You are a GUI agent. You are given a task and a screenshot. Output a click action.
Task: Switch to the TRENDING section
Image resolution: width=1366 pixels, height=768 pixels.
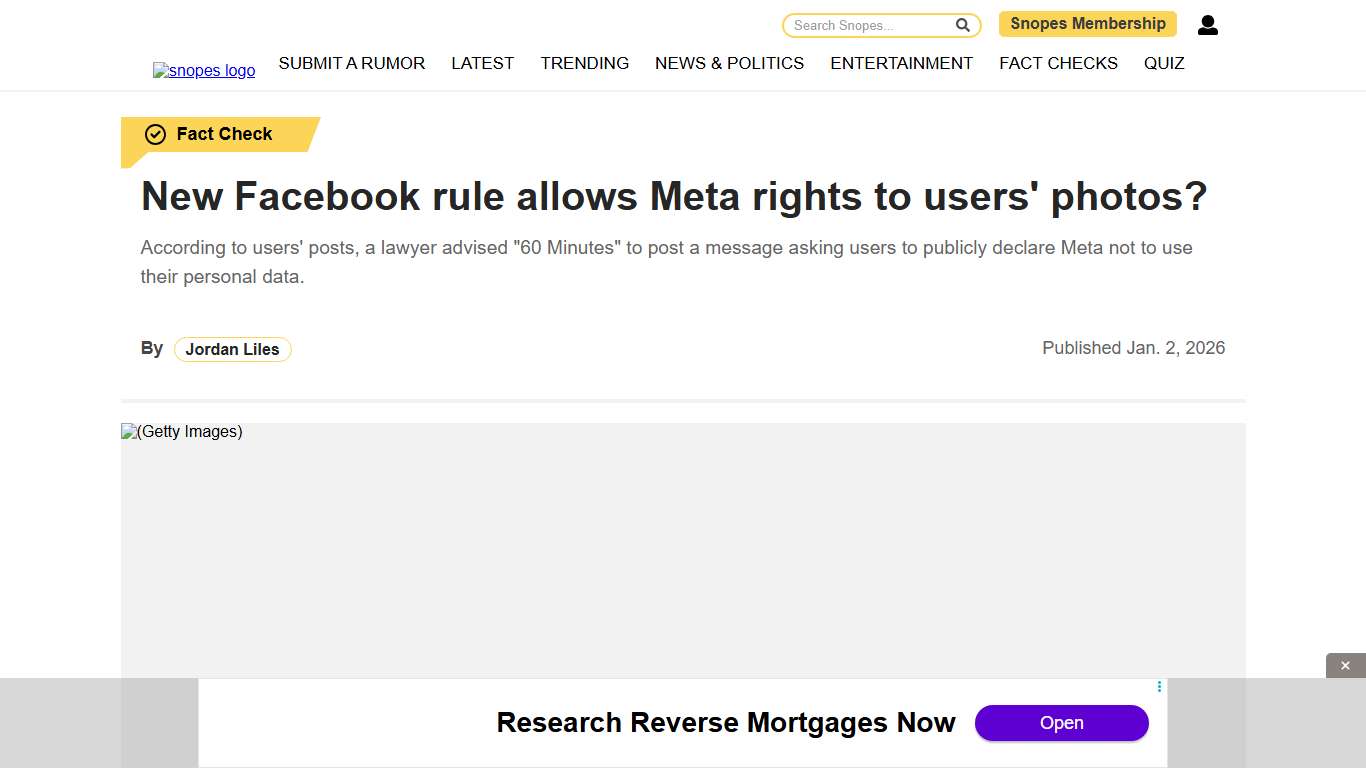pyautogui.click(x=584, y=63)
